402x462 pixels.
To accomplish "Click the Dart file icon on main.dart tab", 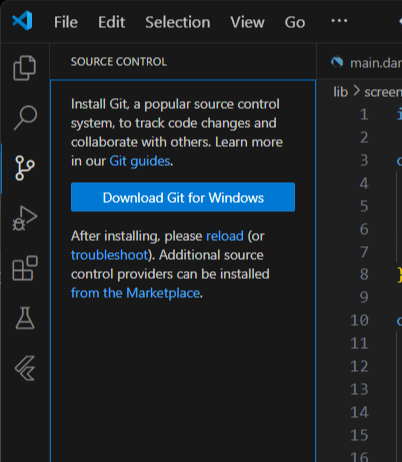I will pyautogui.click(x=337, y=62).
